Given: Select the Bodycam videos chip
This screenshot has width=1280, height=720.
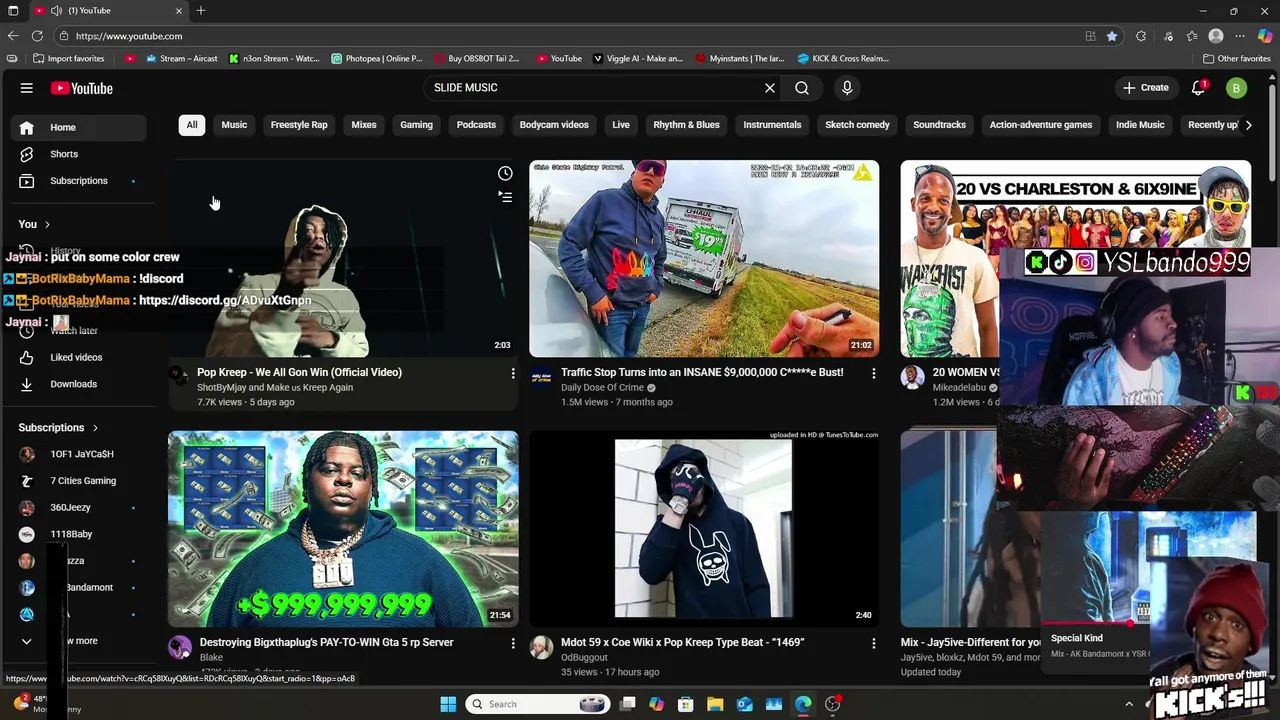Looking at the screenshot, I should tap(554, 125).
